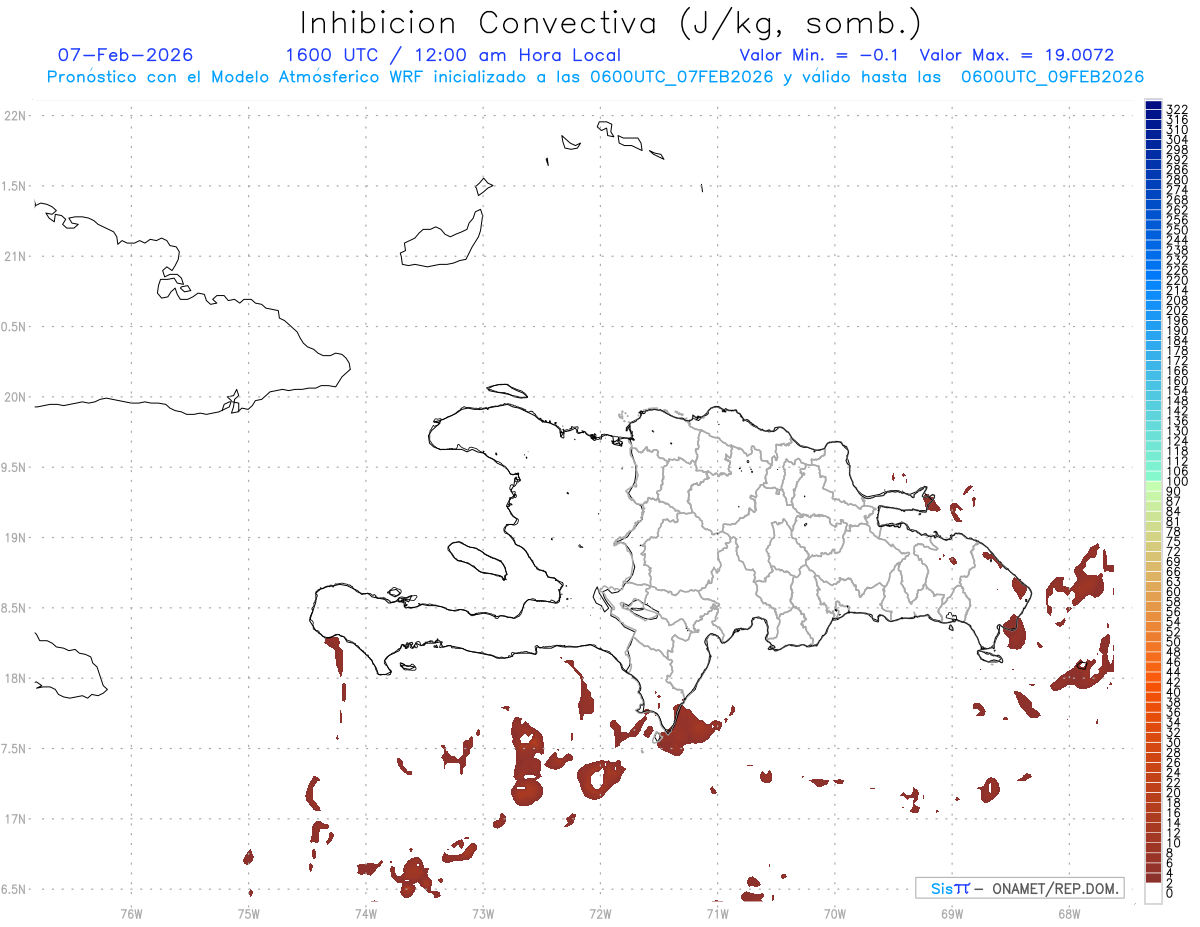Click the "22N" latitude label
Image resolution: width=1200 pixels, height=927 pixels.
coord(15,116)
